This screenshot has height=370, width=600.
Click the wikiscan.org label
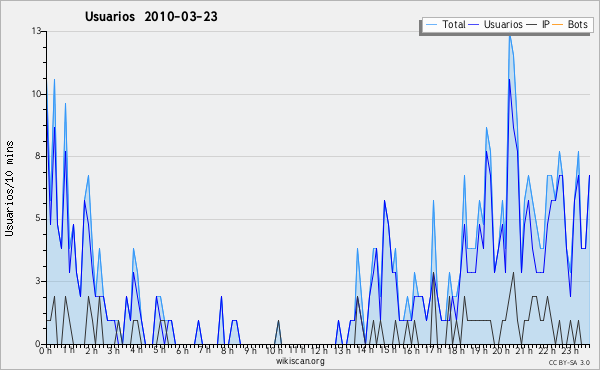(300, 361)
